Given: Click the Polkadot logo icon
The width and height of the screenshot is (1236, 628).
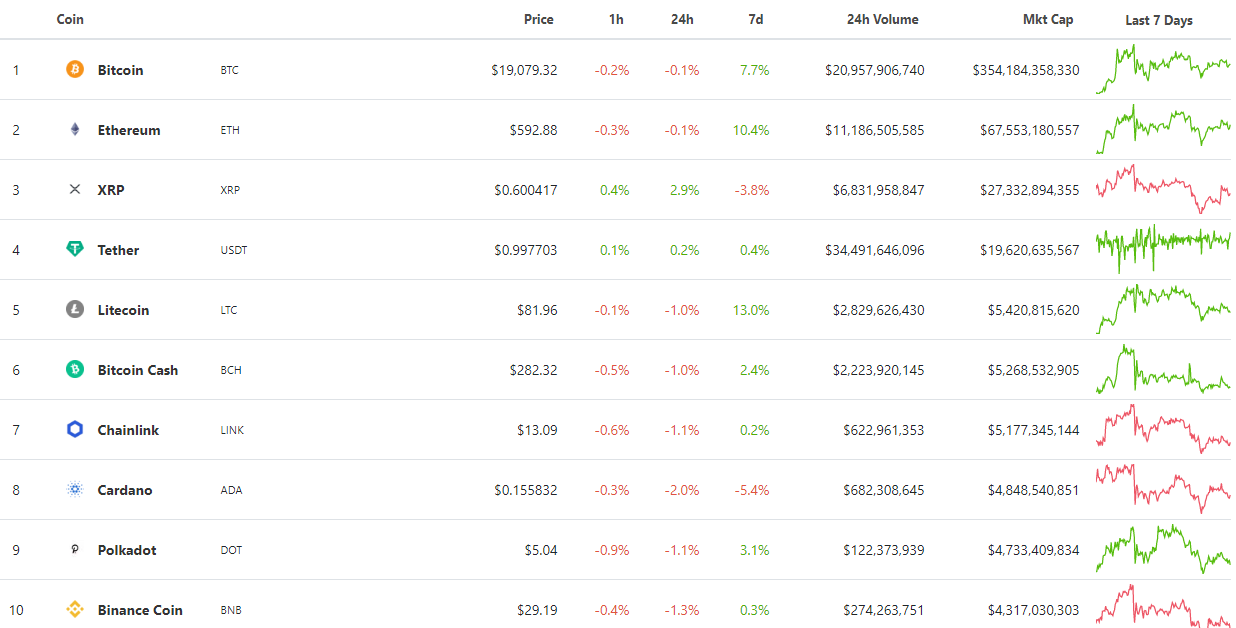Looking at the screenshot, I should [x=75, y=550].
